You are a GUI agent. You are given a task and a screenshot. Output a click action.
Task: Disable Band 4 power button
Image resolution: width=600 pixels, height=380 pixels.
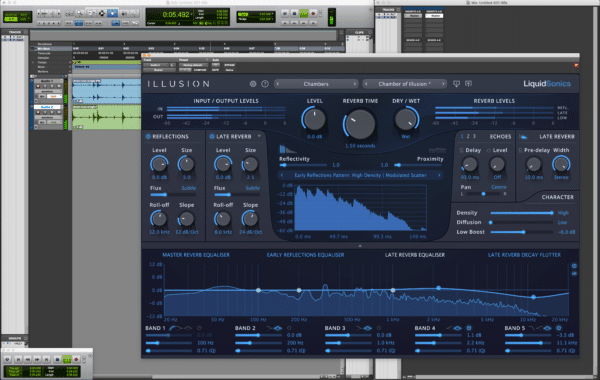point(469,328)
